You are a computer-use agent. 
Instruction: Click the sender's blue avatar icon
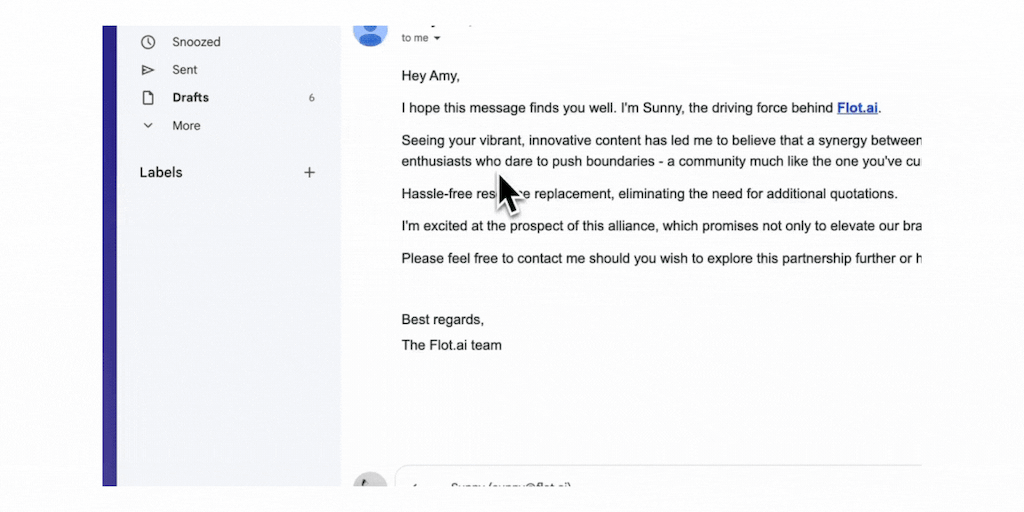(x=371, y=30)
